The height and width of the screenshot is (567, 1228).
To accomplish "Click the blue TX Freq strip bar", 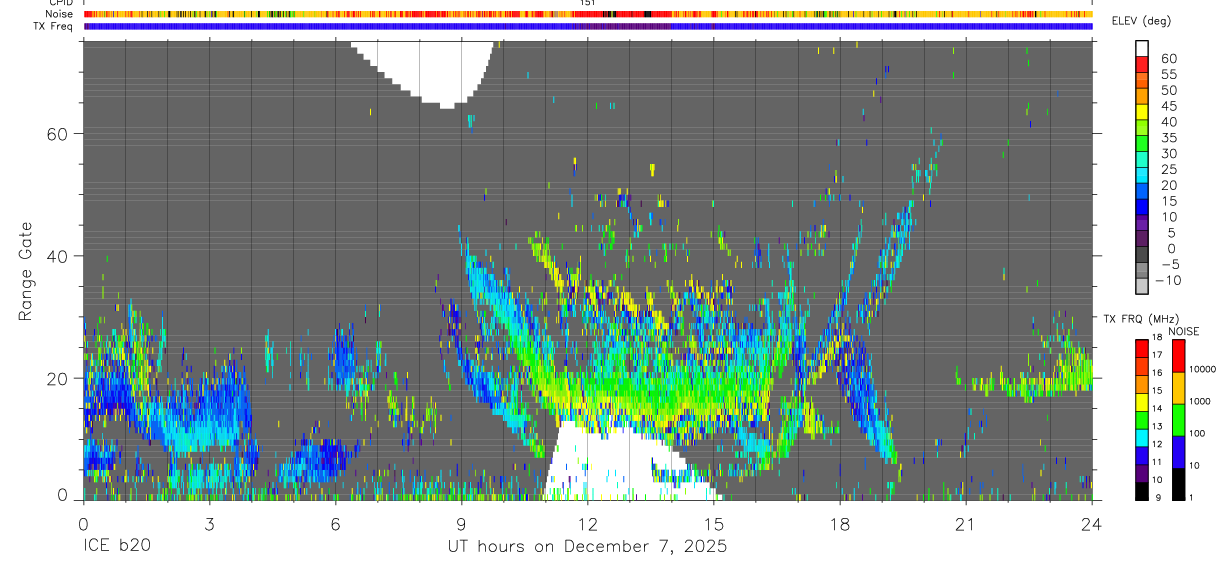I will point(588,26).
